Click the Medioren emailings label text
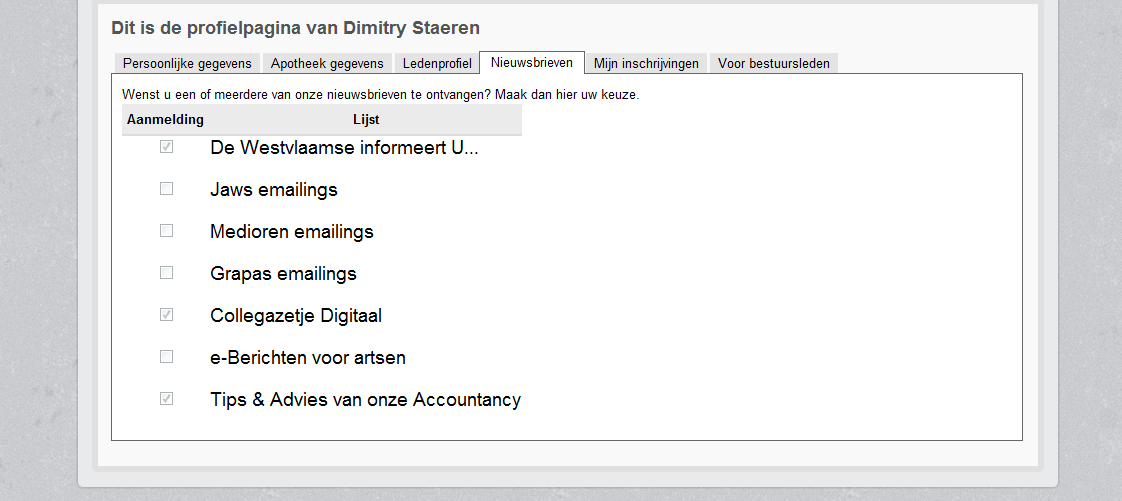 [x=291, y=232]
